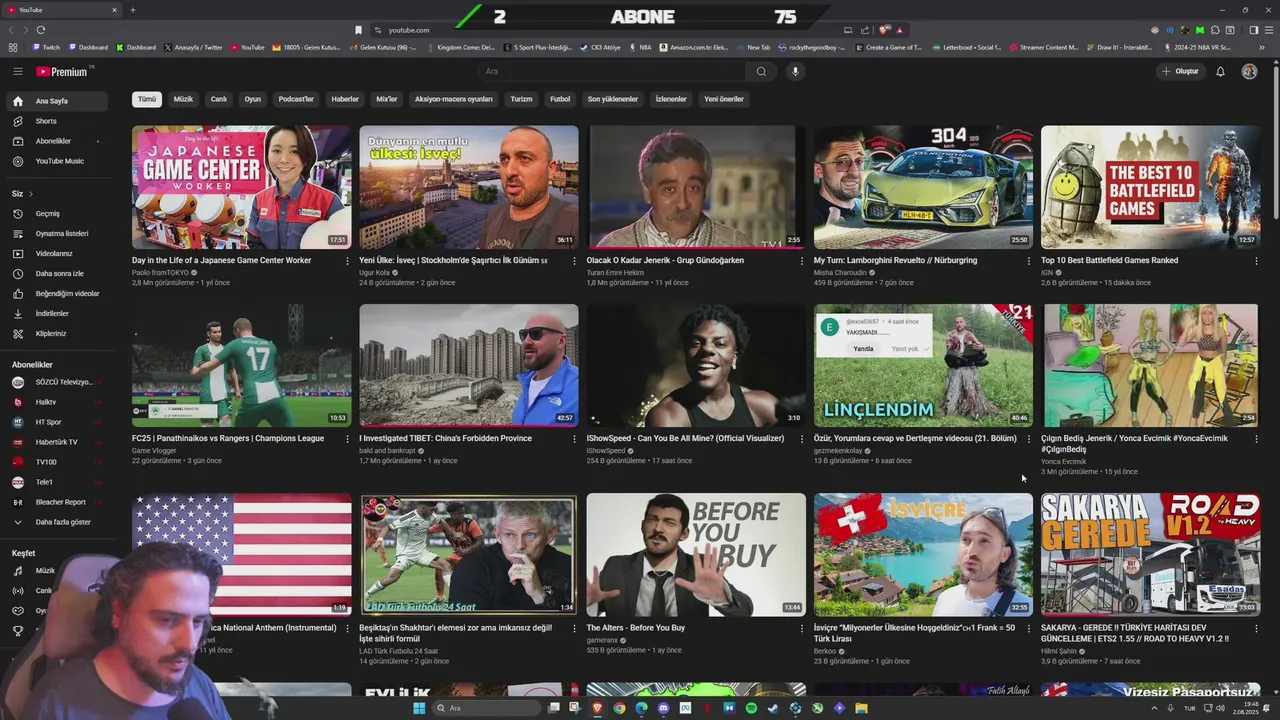Screen dimensions: 1280x720
Task: Open new browser tab plus button
Action: 132,10
